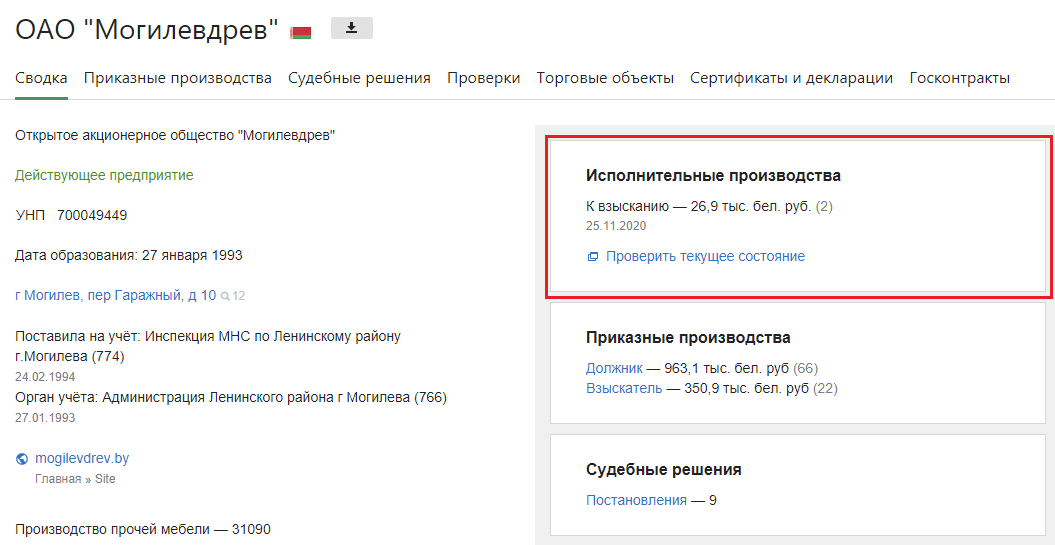Open the Приказные производства tab

point(178,78)
